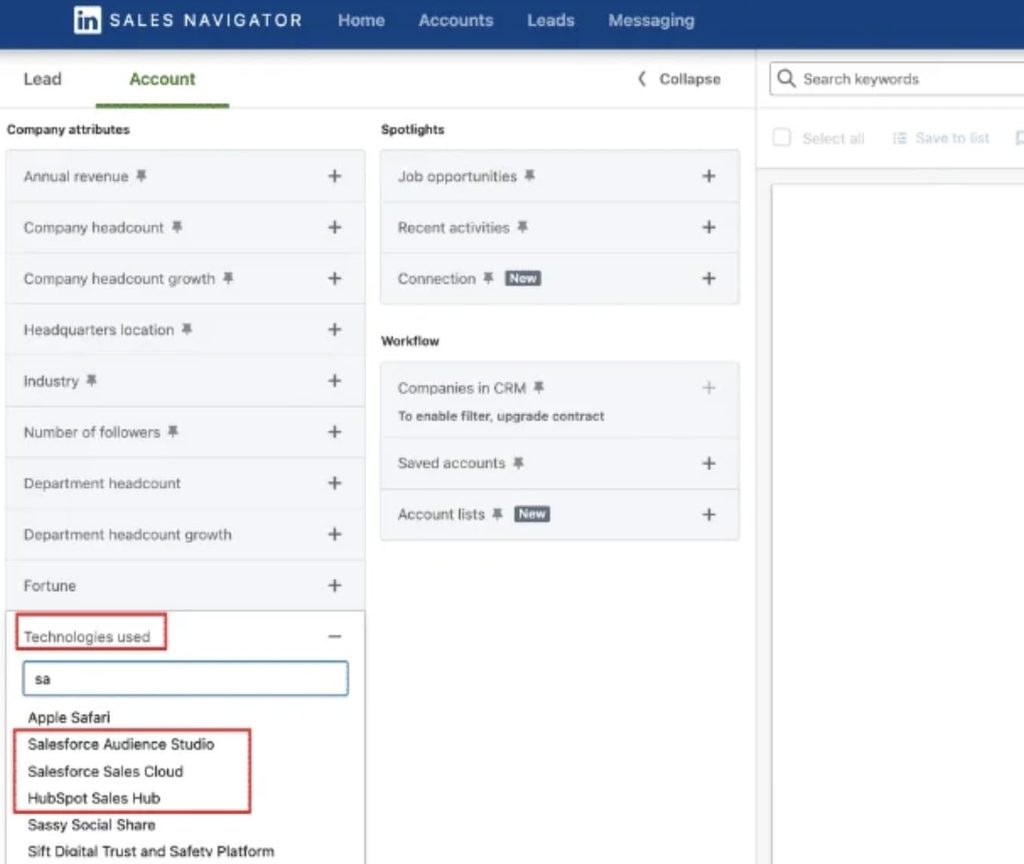Expand Headquarters location filter
The width and height of the screenshot is (1024, 864).
334,329
